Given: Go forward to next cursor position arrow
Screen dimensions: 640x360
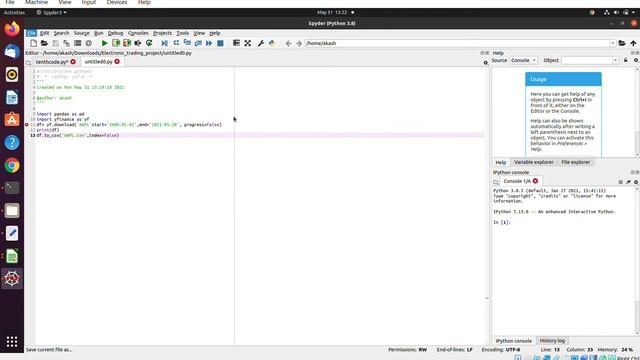Looking at the screenshot, I should [x=299, y=43].
